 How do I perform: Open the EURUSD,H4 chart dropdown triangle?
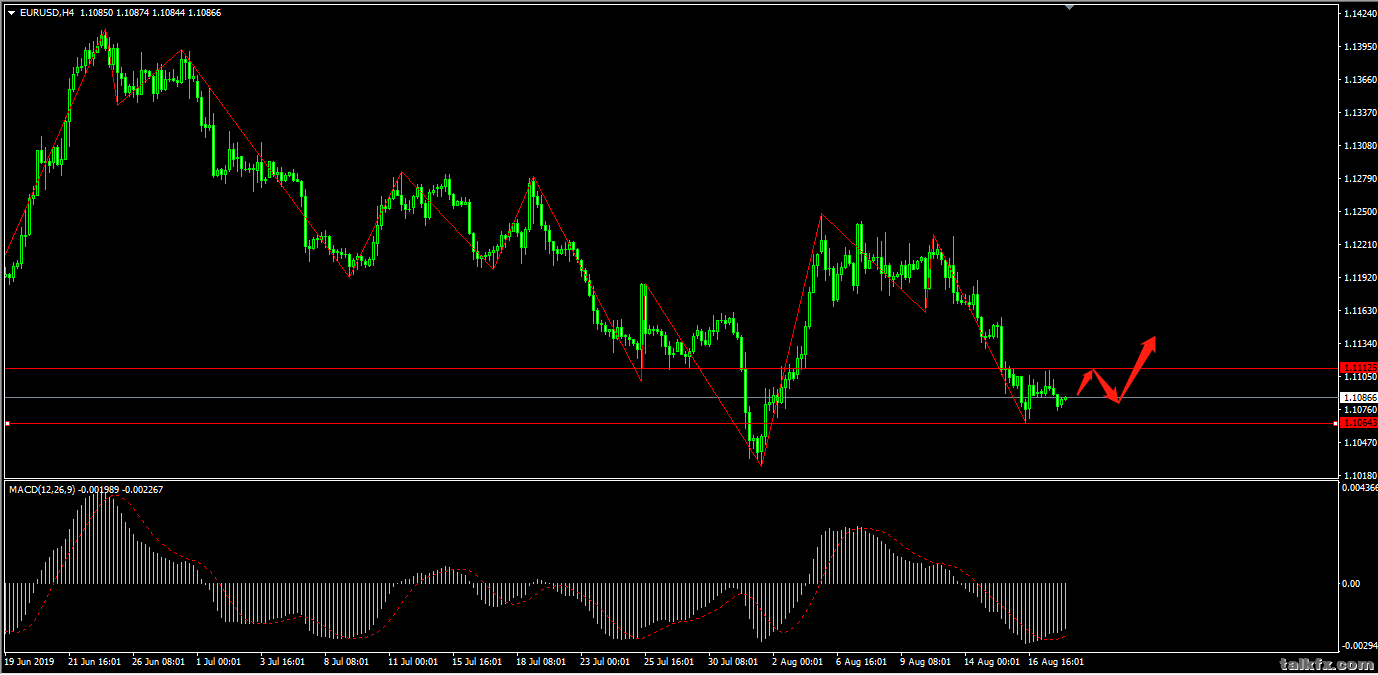pyautogui.click(x=12, y=13)
